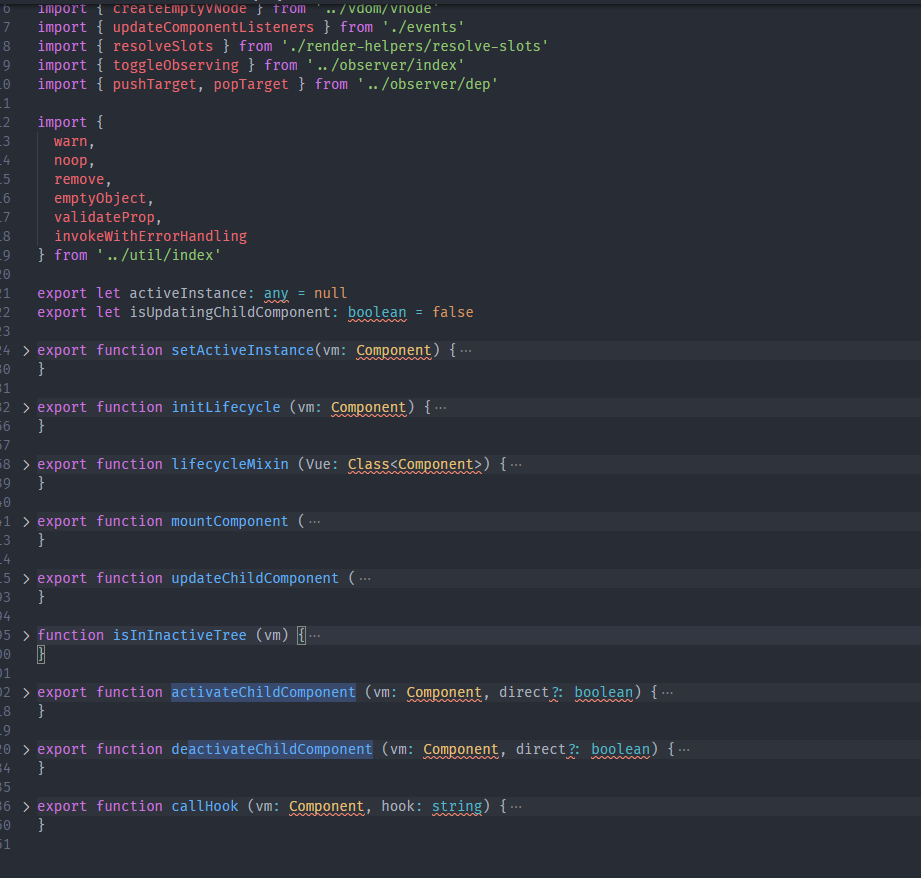Image resolution: width=921 pixels, height=878 pixels.
Task: Click the Component type in initLifecycle
Action: [368, 408]
